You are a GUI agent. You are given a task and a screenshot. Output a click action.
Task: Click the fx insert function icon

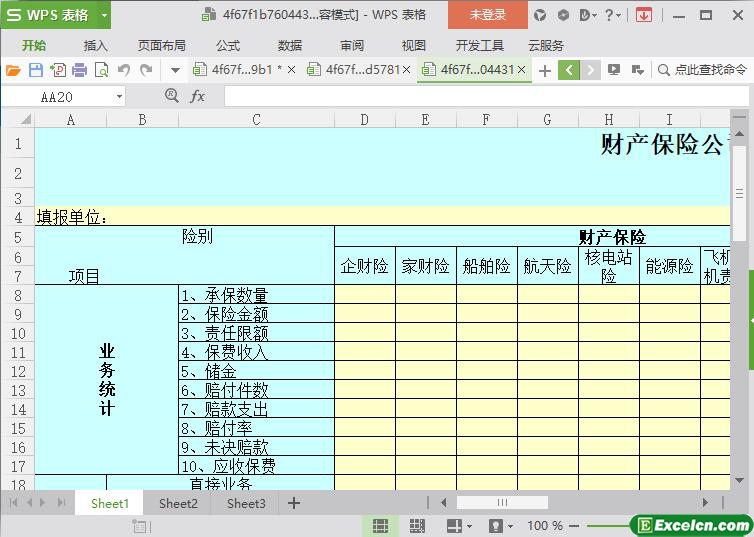point(198,96)
